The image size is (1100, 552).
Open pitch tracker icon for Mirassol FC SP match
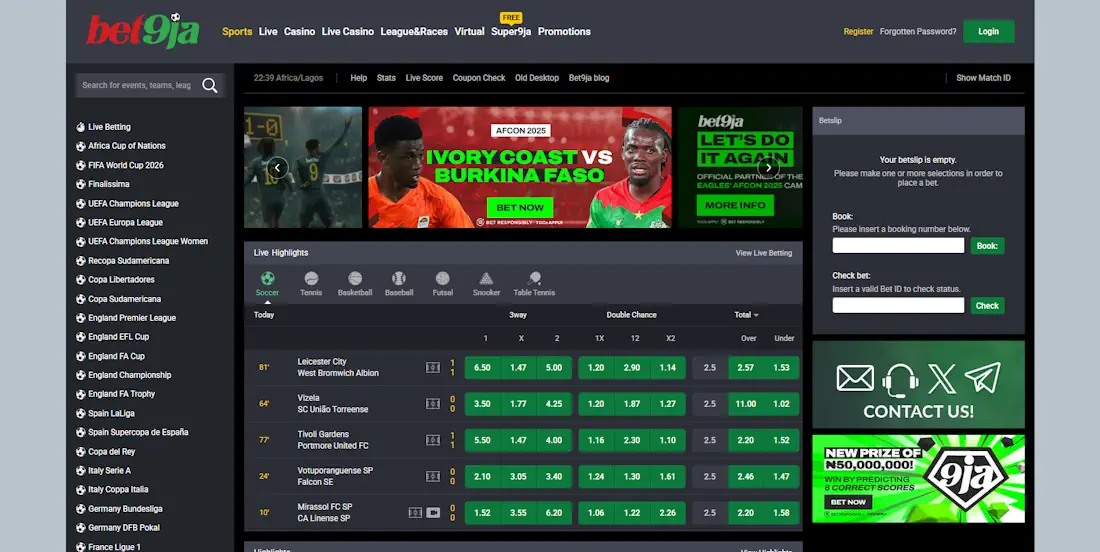click(x=415, y=513)
